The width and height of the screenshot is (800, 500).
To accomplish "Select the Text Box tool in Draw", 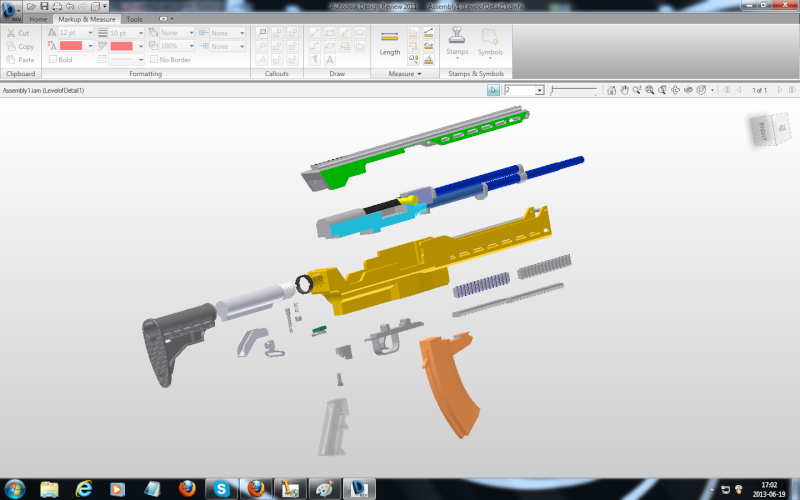I will coord(330,59).
